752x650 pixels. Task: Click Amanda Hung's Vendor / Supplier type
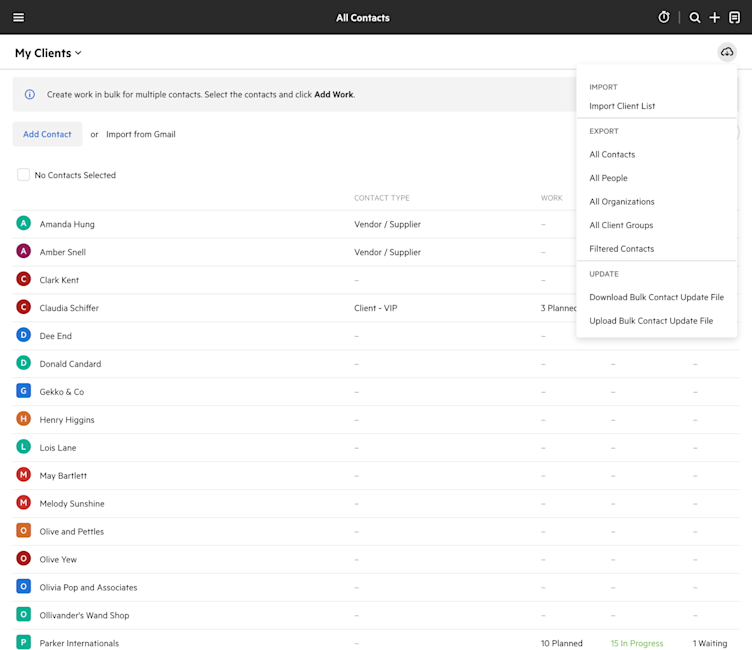tap(387, 224)
